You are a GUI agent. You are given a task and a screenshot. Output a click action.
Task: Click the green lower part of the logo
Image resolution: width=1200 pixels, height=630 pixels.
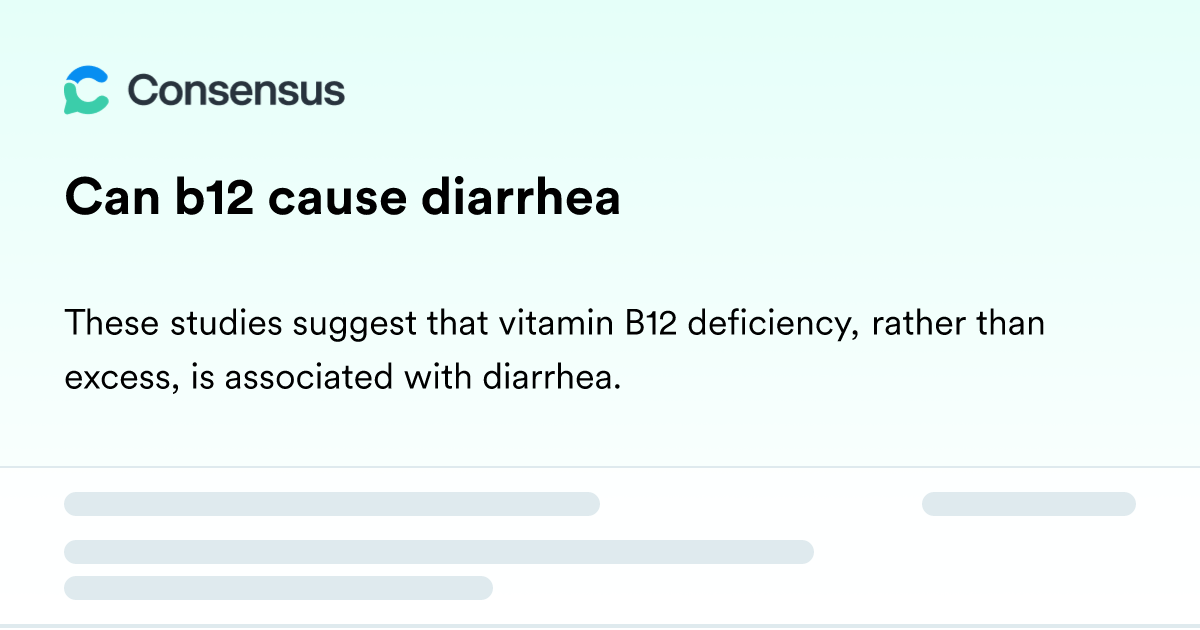click(x=82, y=102)
